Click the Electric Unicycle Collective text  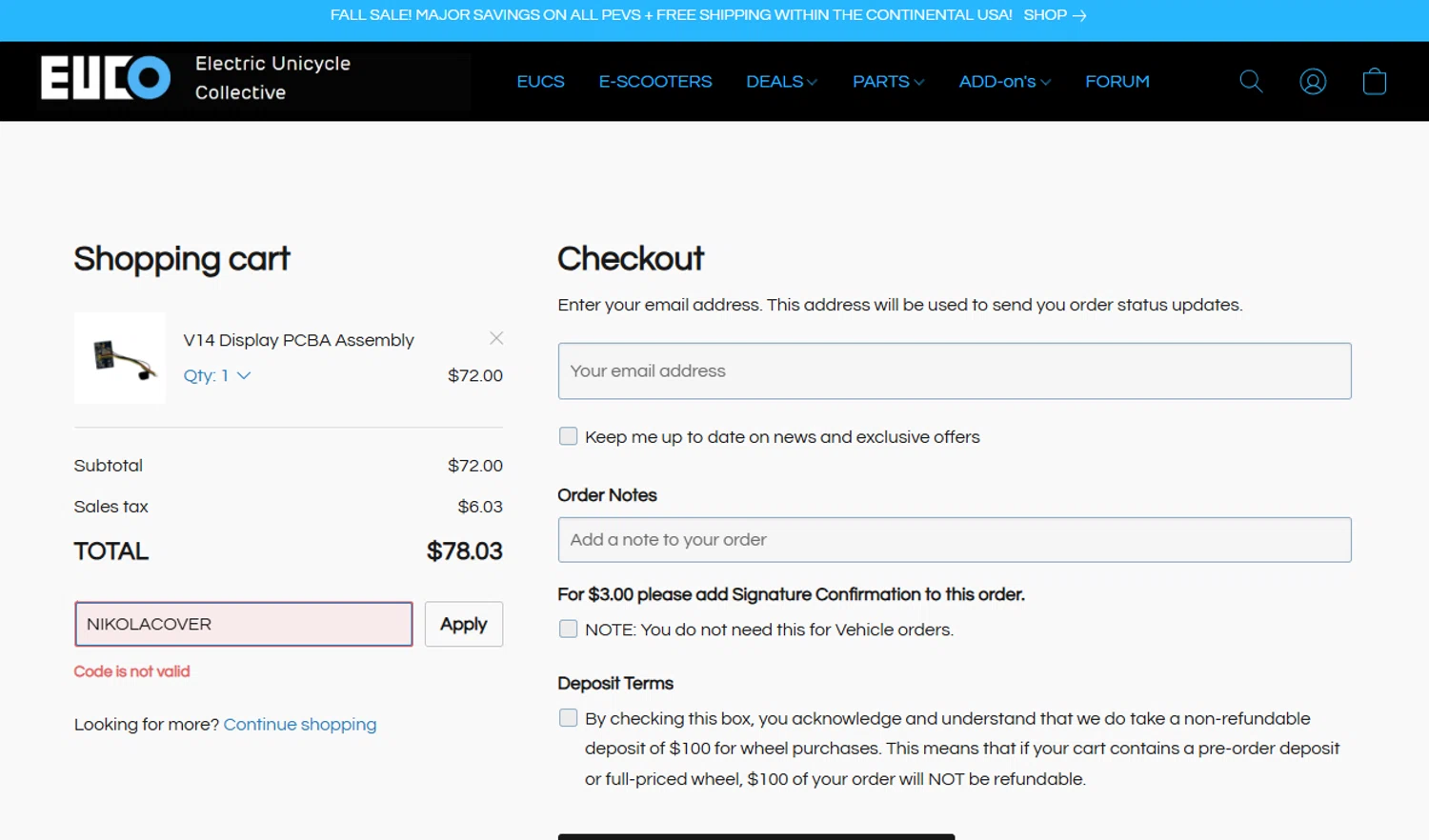(x=272, y=78)
